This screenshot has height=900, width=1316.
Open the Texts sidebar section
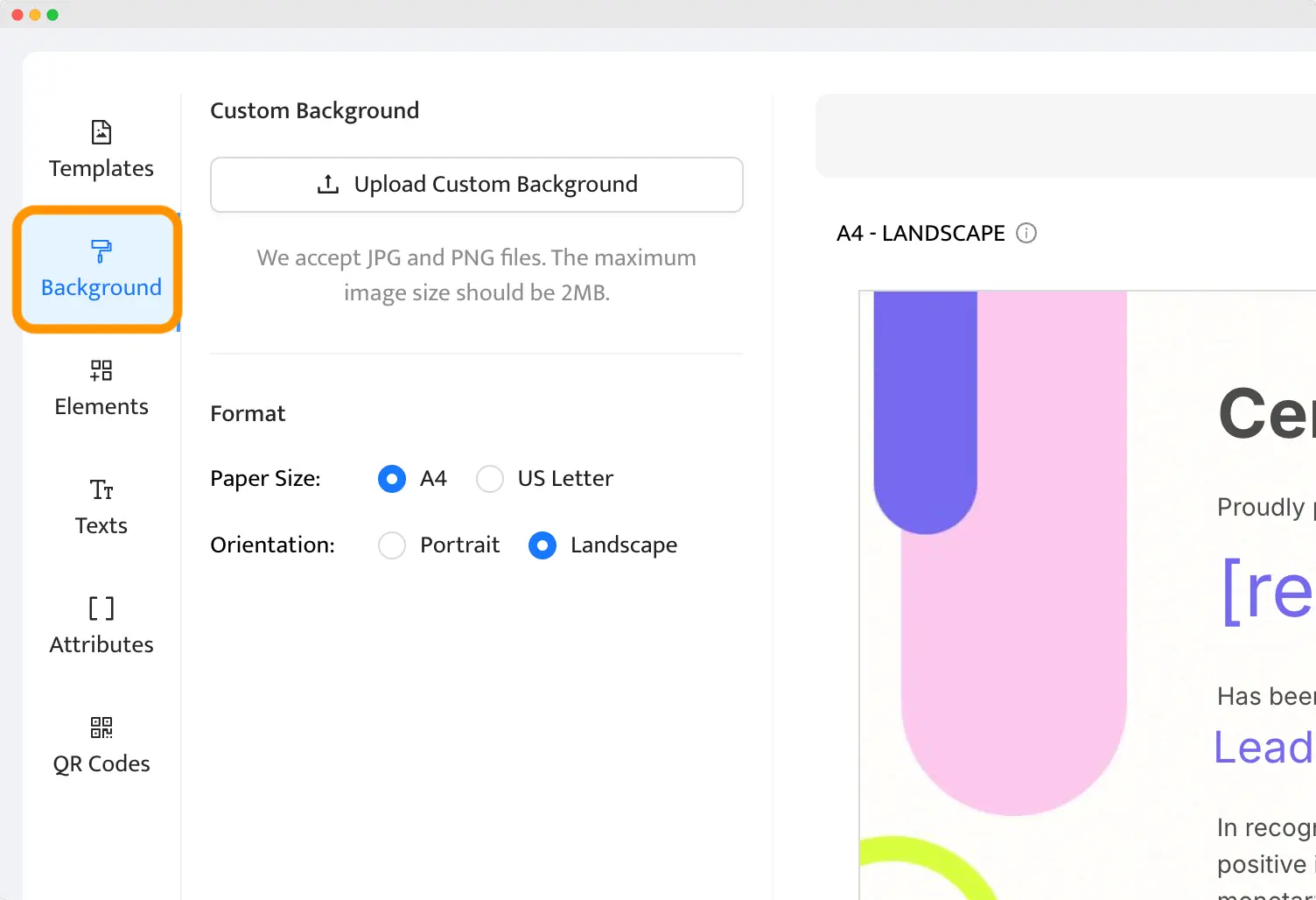[101, 508]
